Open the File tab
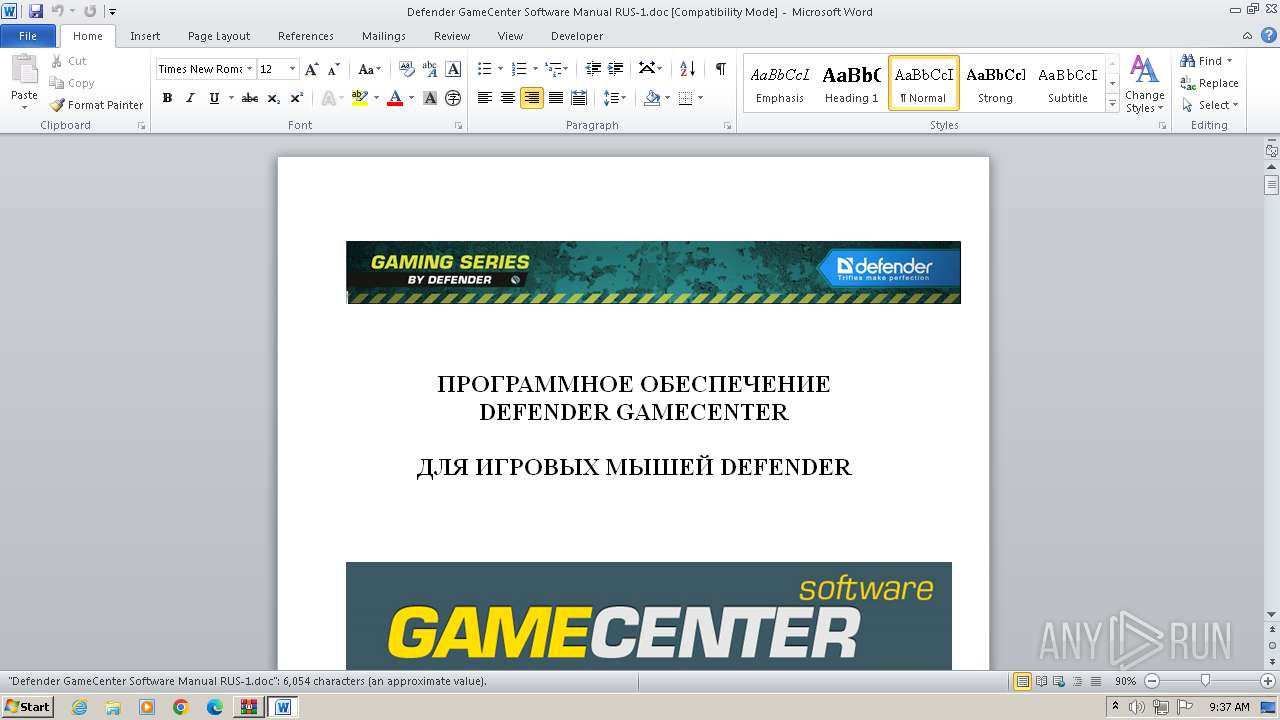Image resolution: width=1280 pixels, height=720 pixels. point(28,36)
